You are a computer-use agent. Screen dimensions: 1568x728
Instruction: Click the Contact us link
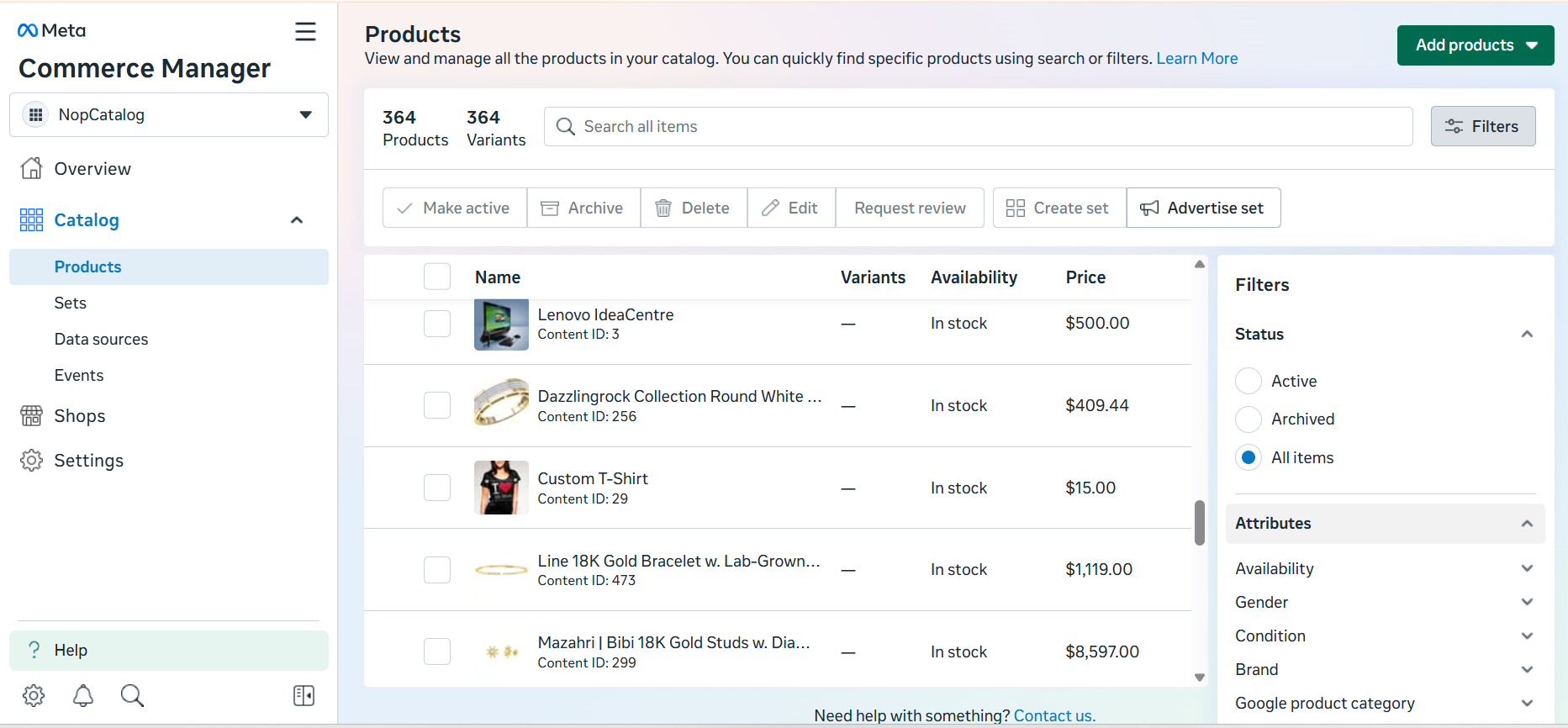1054,715
